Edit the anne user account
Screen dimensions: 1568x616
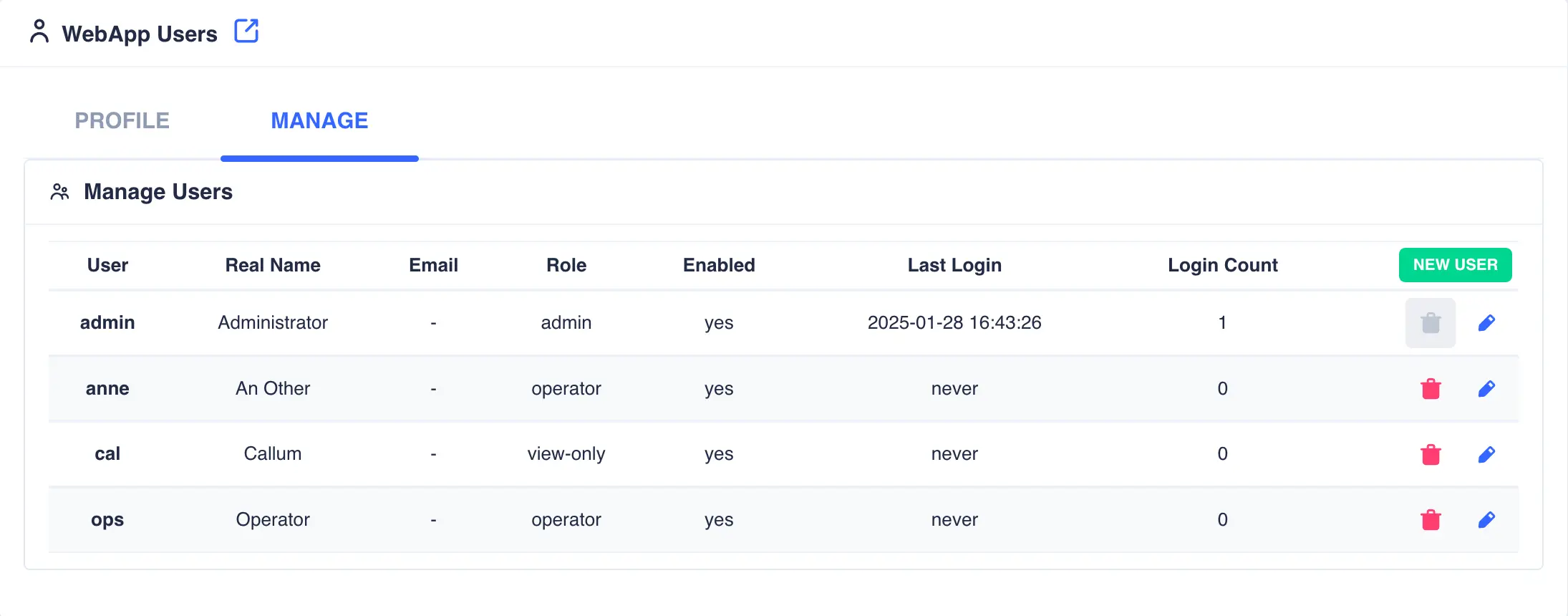coord(1486,388)
